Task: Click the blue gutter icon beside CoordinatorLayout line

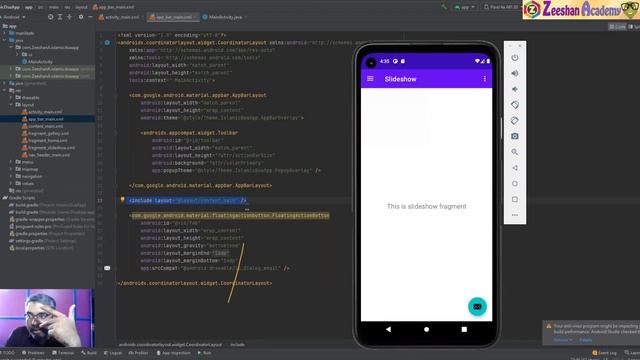Action: coord(107,42)
